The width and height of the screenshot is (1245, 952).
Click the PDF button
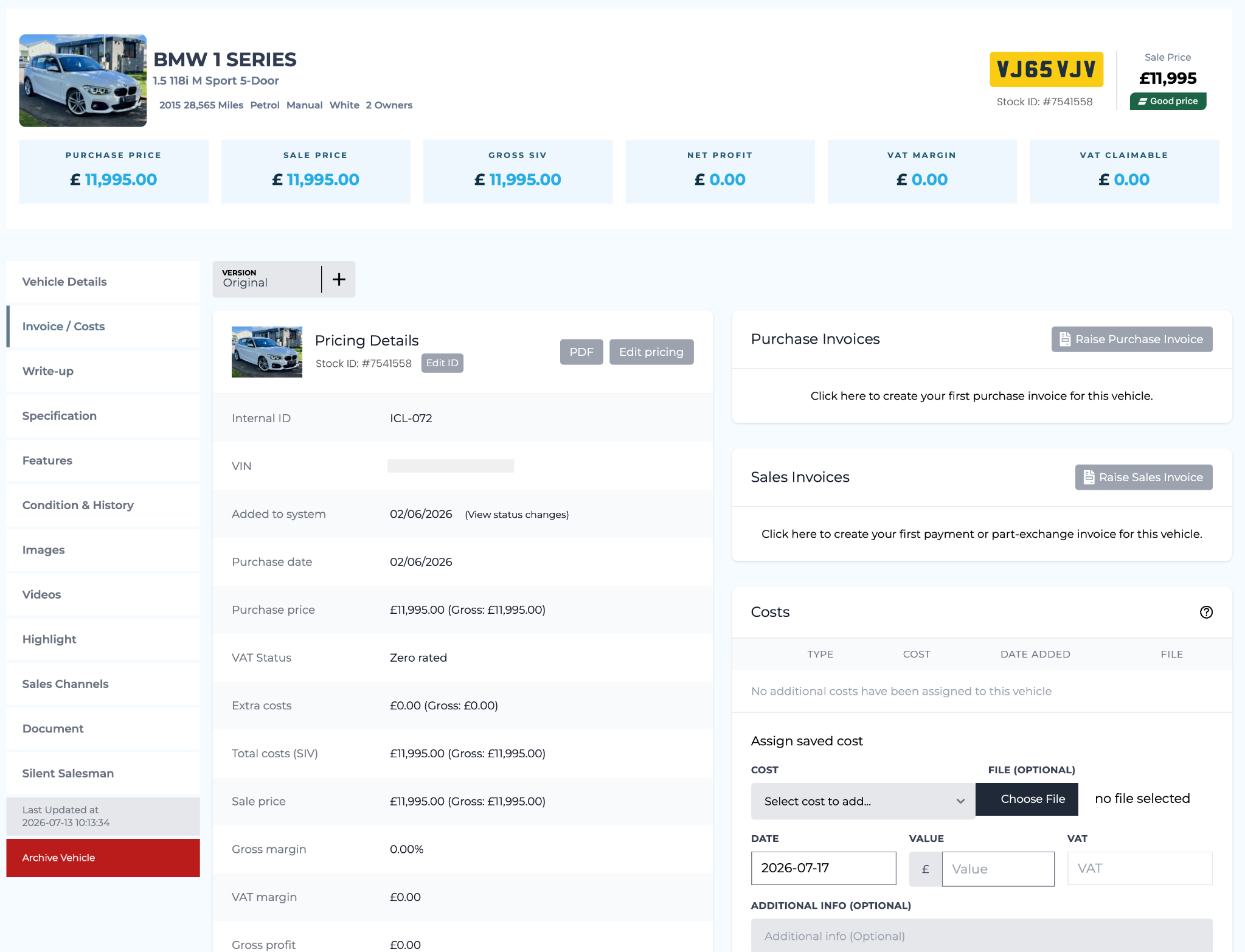click(x=581, y=352)
